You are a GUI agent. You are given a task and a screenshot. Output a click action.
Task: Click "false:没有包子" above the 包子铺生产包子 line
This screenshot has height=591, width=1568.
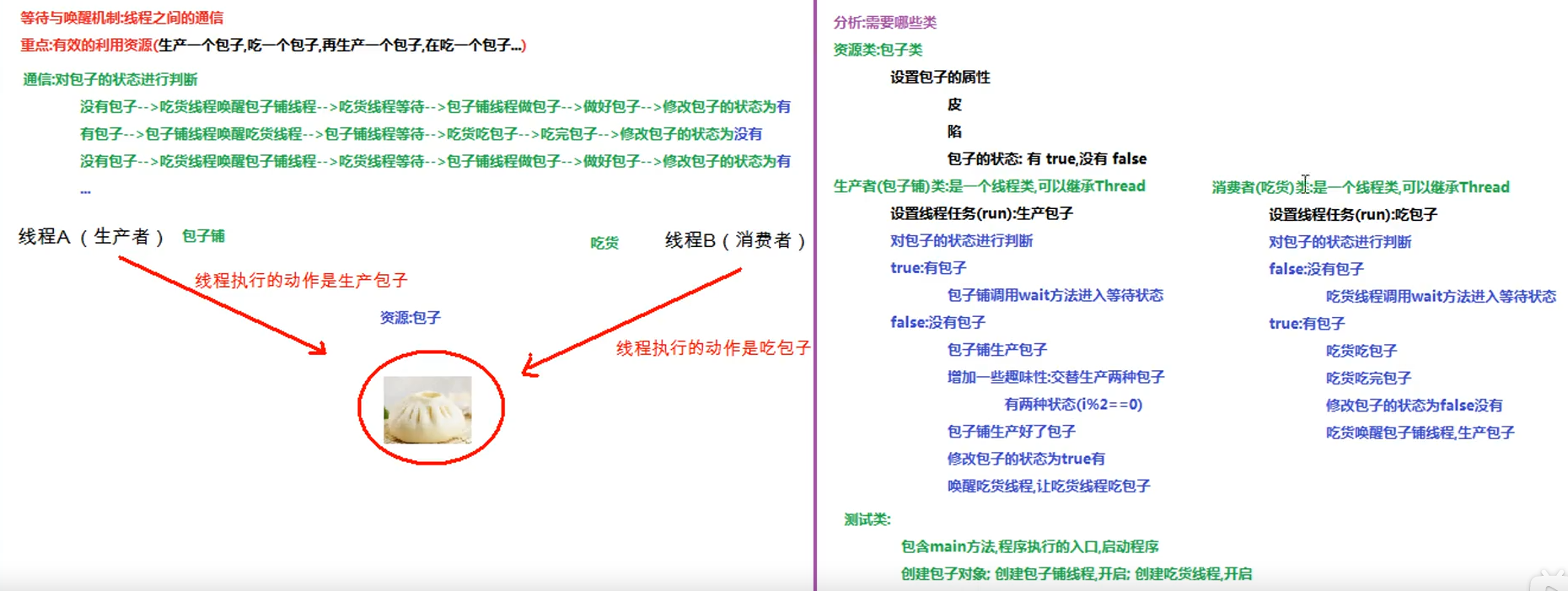pos(937,323)
